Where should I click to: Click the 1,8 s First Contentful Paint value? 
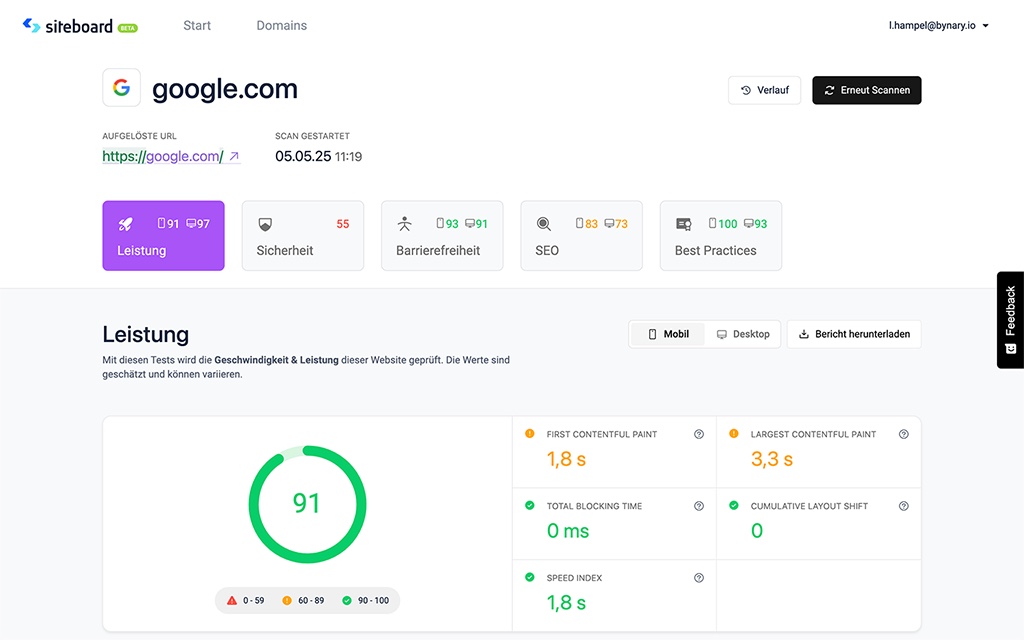point(566,459)
